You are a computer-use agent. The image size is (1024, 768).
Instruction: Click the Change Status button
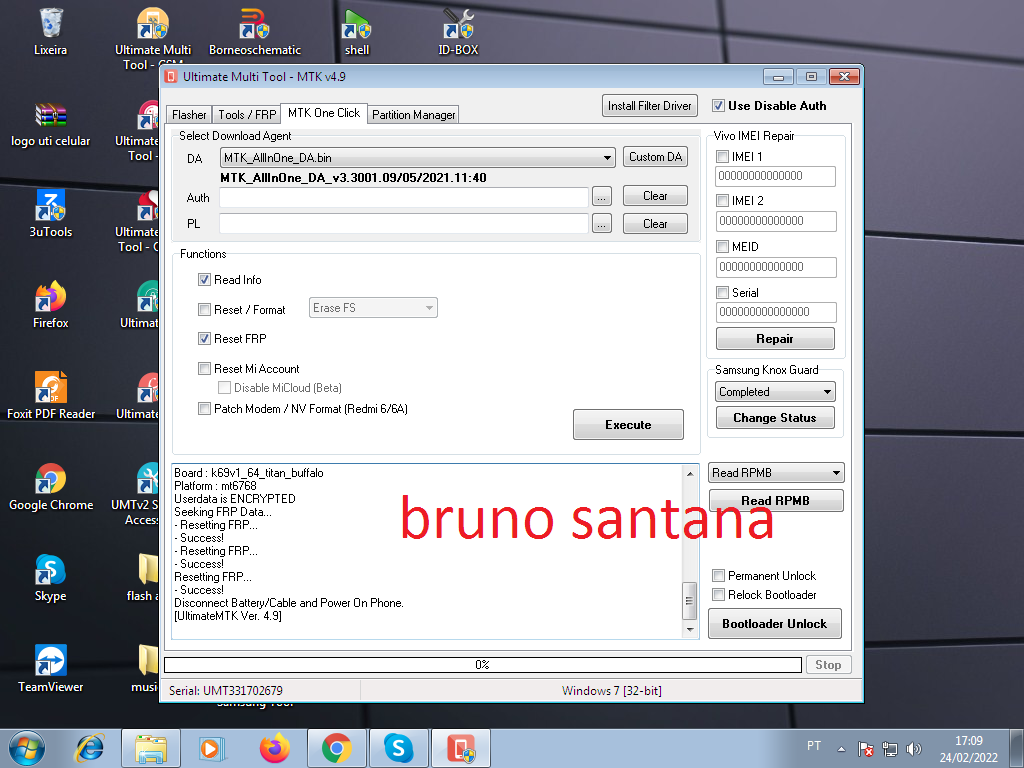click(775, 418)
